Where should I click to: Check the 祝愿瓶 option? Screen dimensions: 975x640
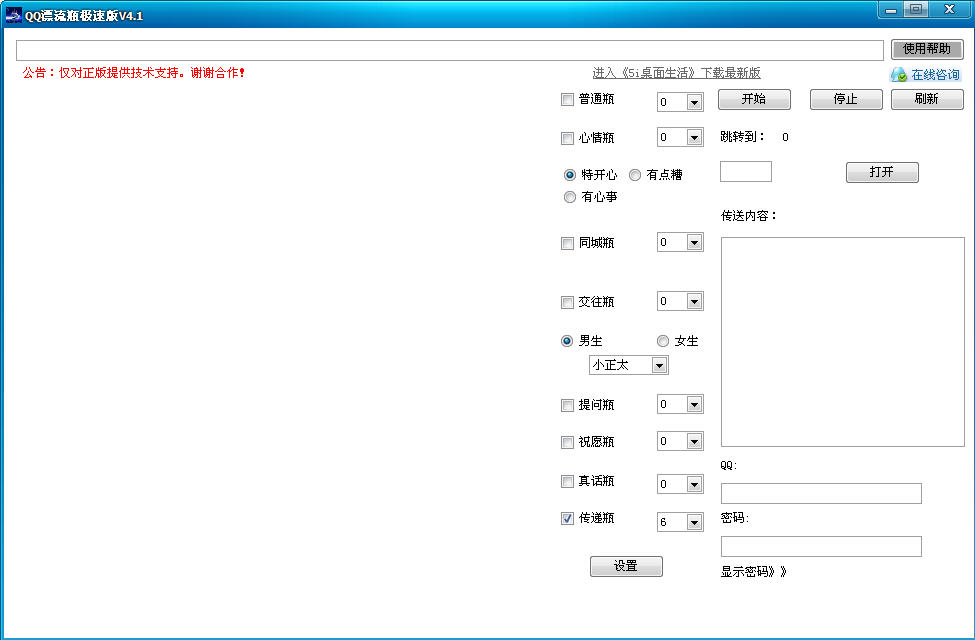click(x=567, y=442)
